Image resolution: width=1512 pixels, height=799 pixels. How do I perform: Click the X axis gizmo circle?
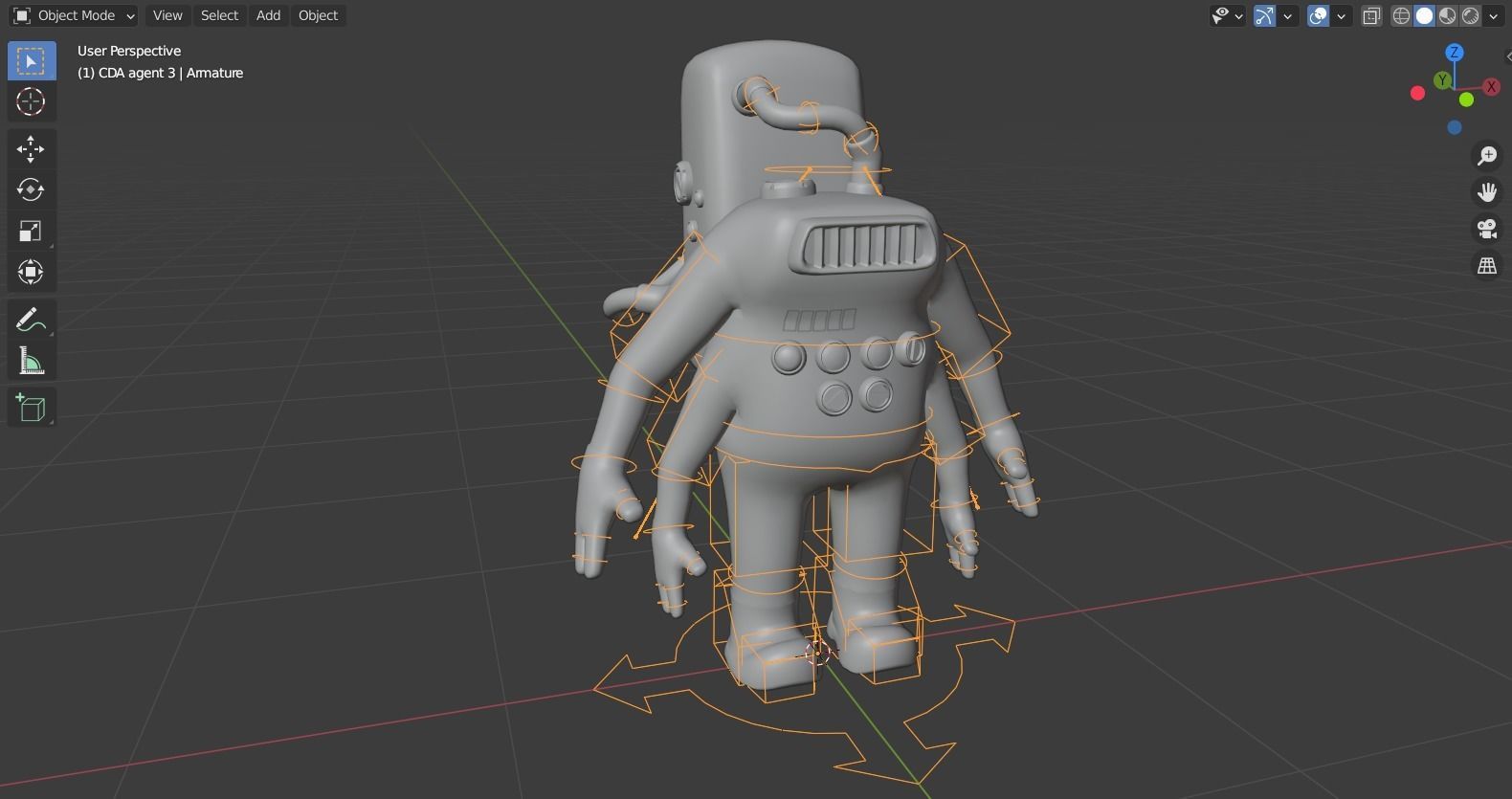1491,86
